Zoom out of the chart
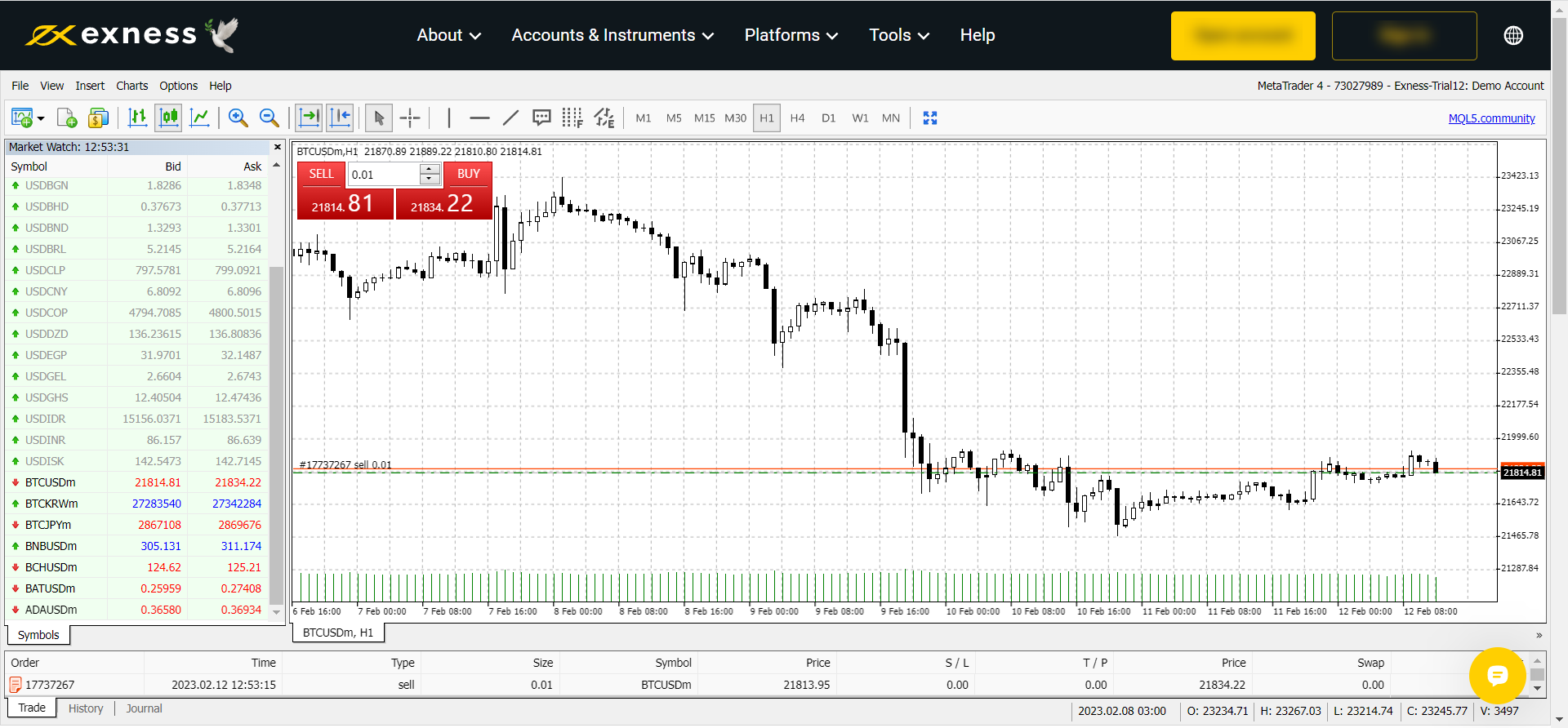 tap(269, 118)
